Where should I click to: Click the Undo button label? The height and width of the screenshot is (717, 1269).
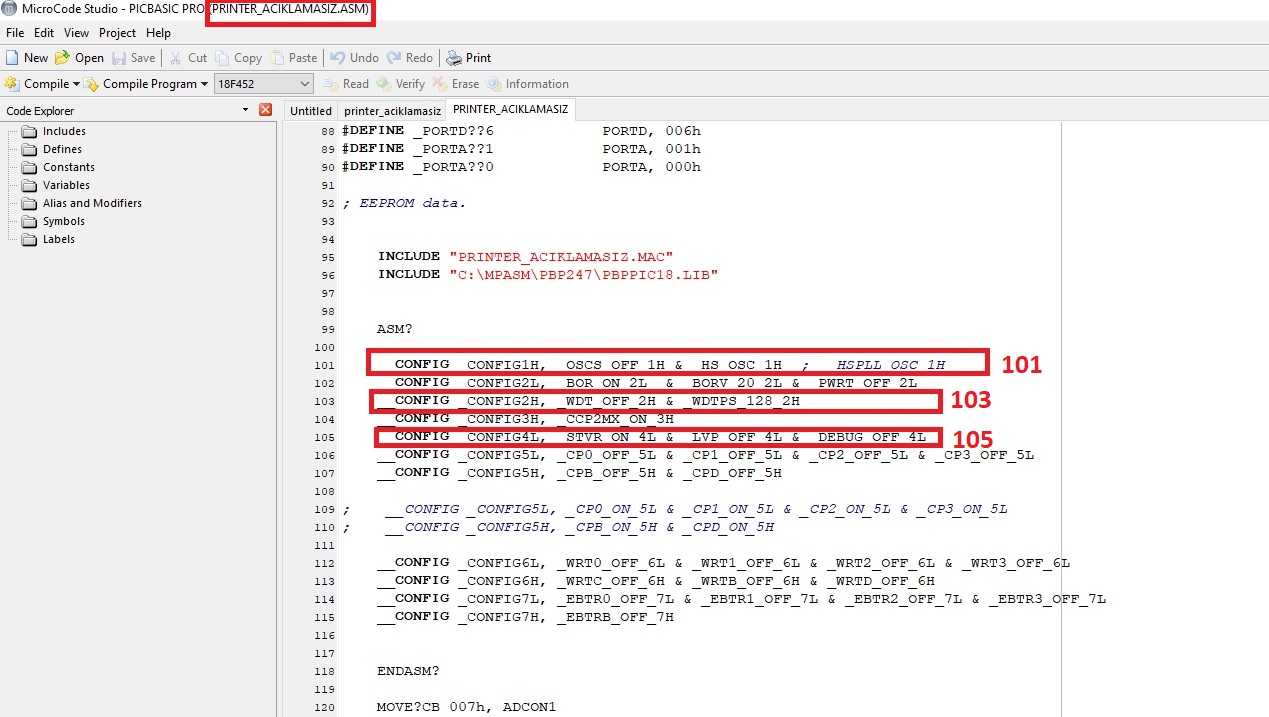point(364,58)
